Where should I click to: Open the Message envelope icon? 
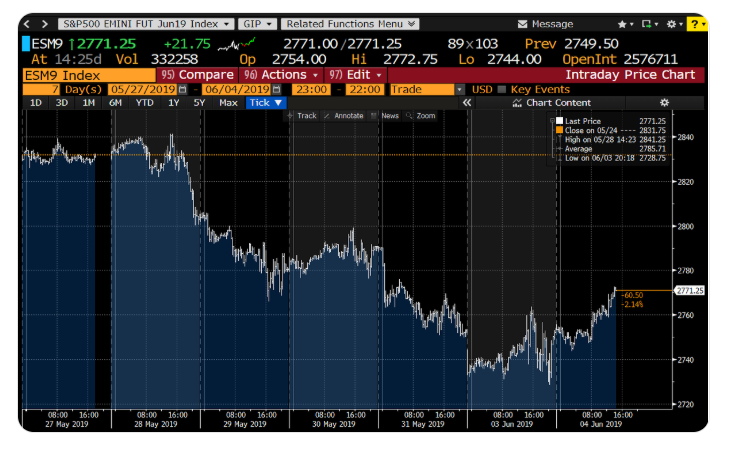[x=522, y=24]
